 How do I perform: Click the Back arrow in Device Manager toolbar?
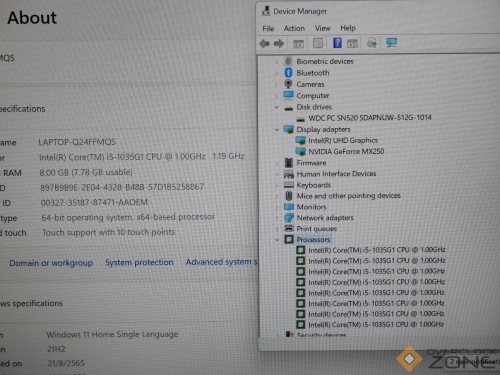tap(265, 43)
